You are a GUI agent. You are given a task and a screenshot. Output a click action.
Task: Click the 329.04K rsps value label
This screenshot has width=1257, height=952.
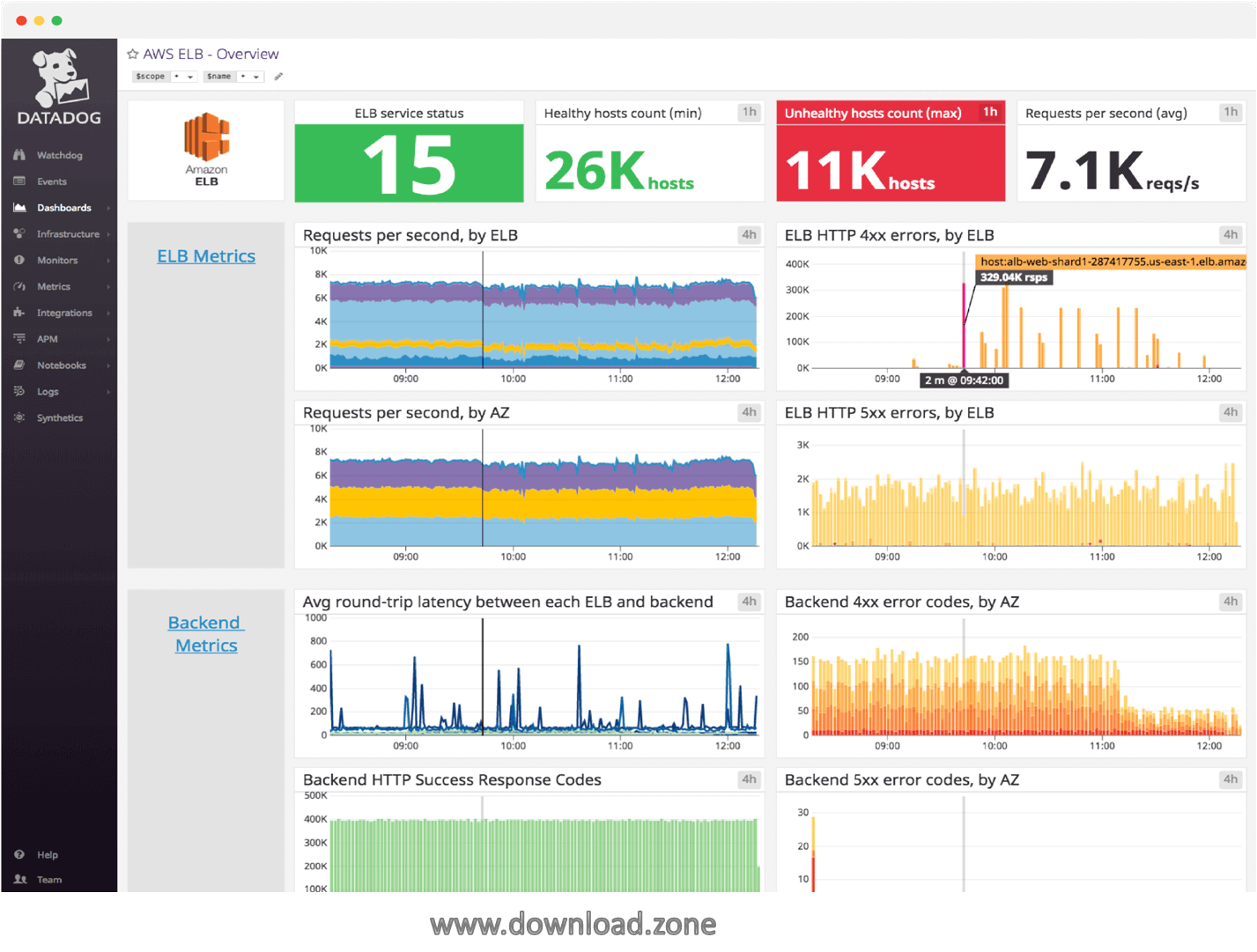coord(1014,277)
